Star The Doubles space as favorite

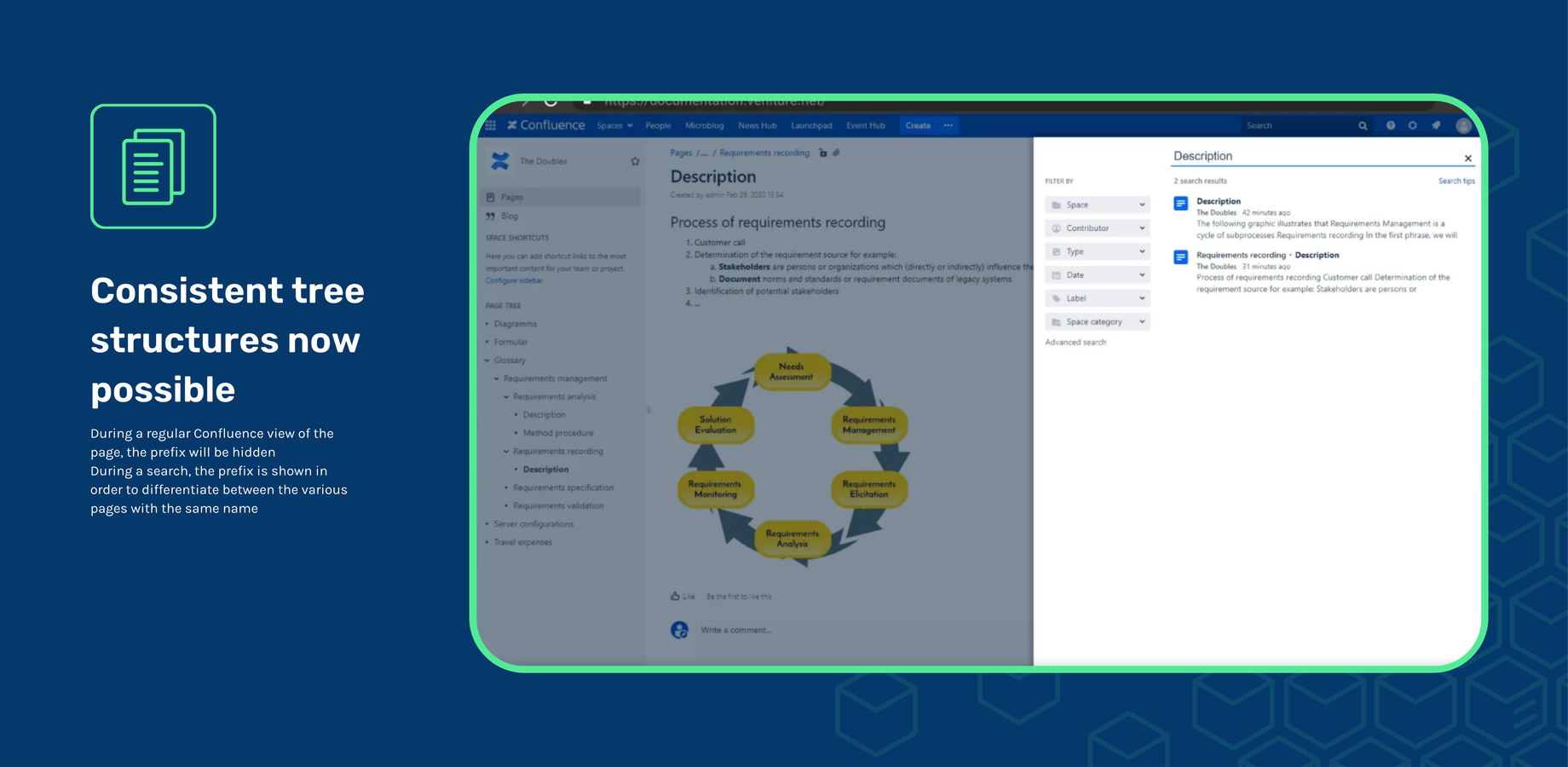[x=635, y=161]
